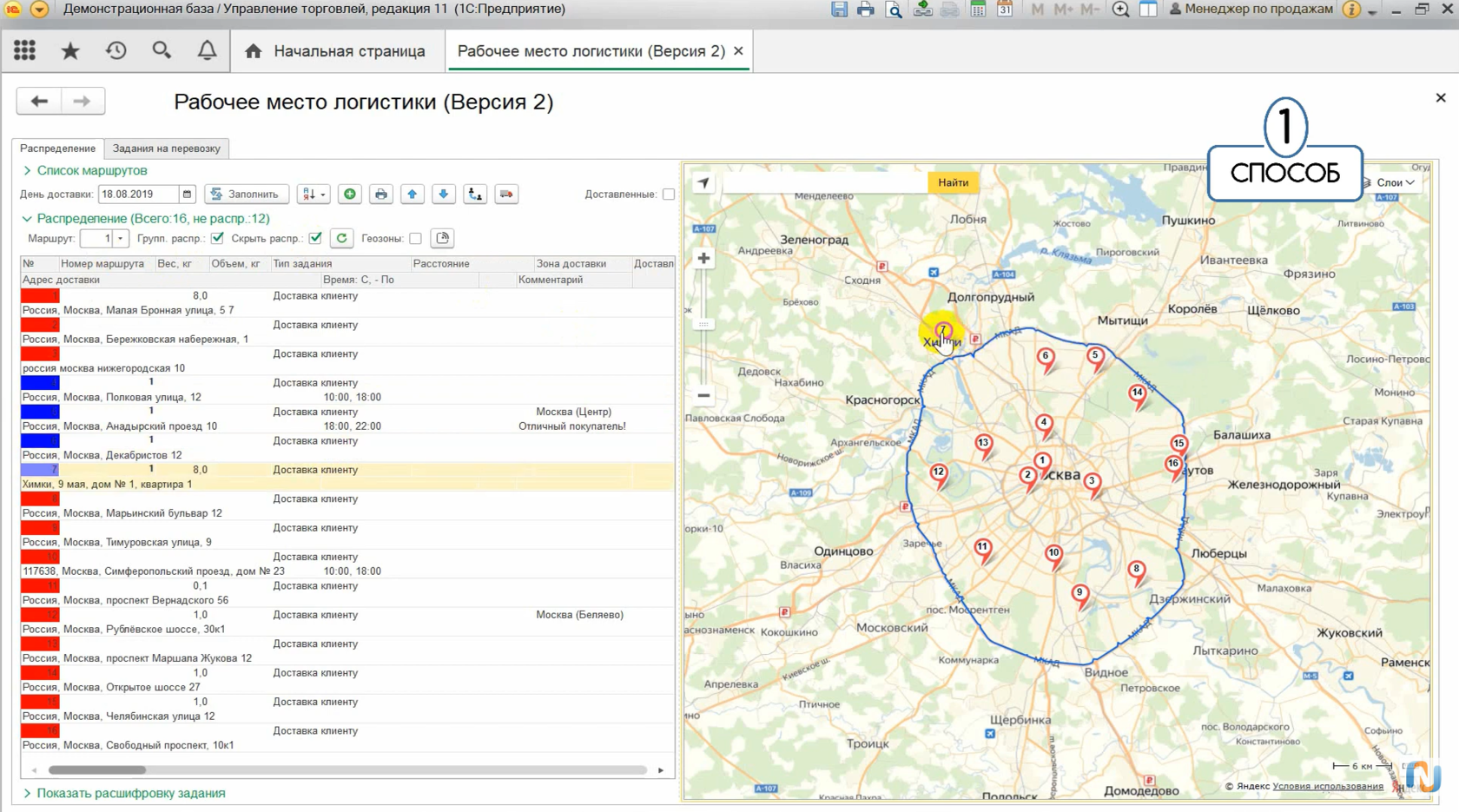Toggle Скрыть распр. checkbox

click(x=315, y=238)
